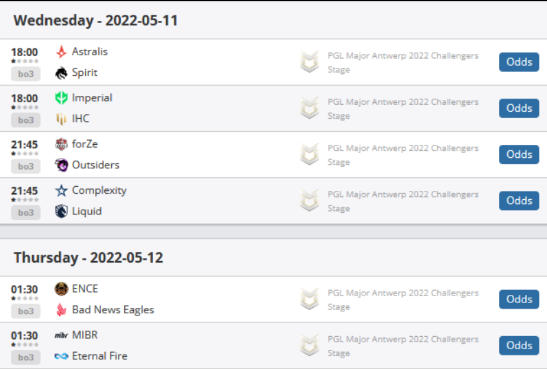
Task: Click the Imperial team logo
Action: tap(61, 98)
